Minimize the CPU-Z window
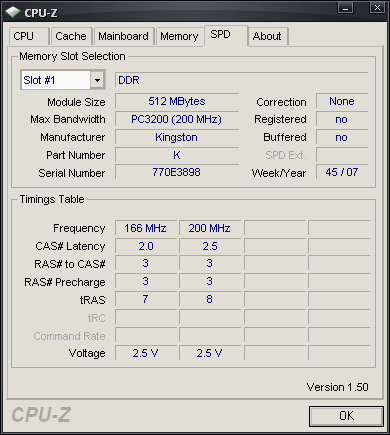The width and height of the screenshot is (390, 435). point(345,7)
